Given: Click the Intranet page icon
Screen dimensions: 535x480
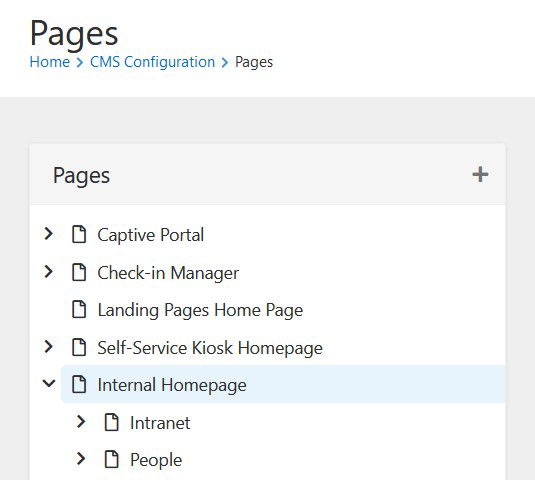Looking at the screenshot, I should pos(112,422).
